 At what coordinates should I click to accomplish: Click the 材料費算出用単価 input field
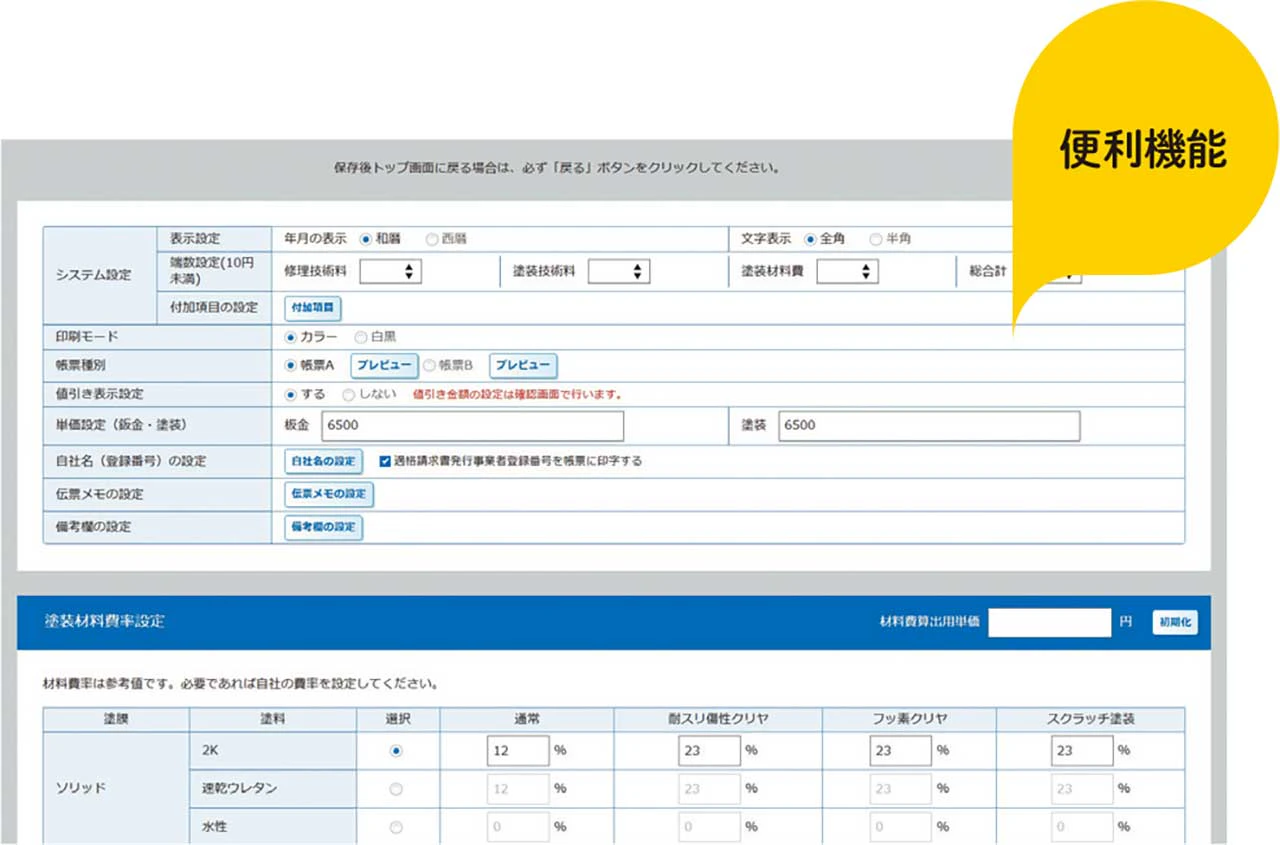coord(1050,622)
